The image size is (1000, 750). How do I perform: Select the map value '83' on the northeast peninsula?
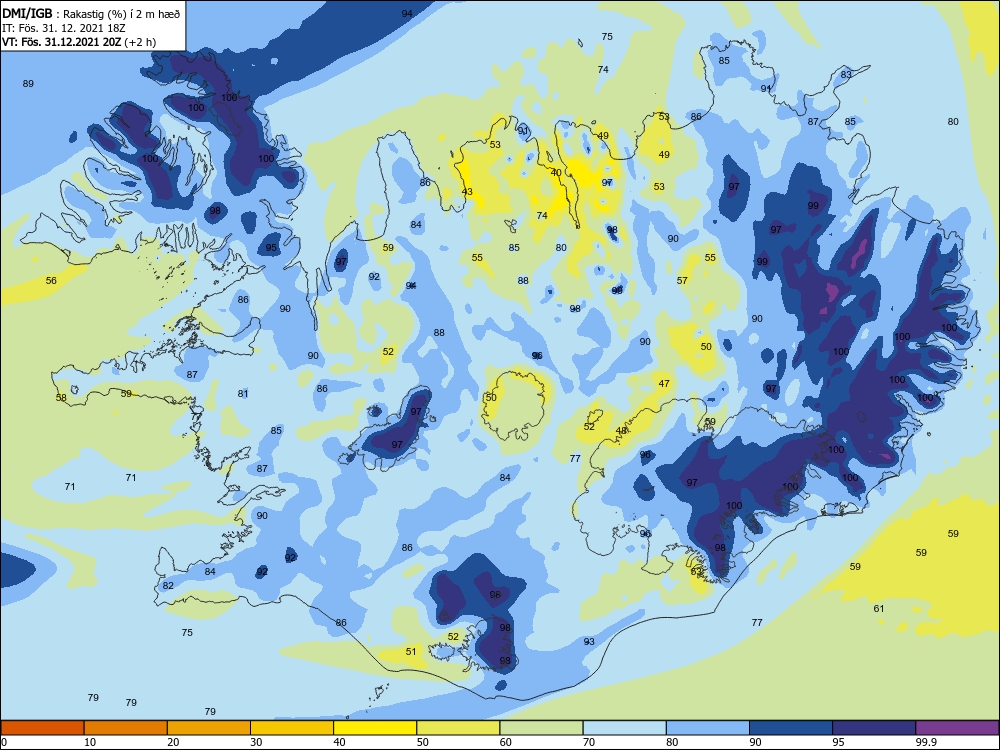[x=846, y=75]
